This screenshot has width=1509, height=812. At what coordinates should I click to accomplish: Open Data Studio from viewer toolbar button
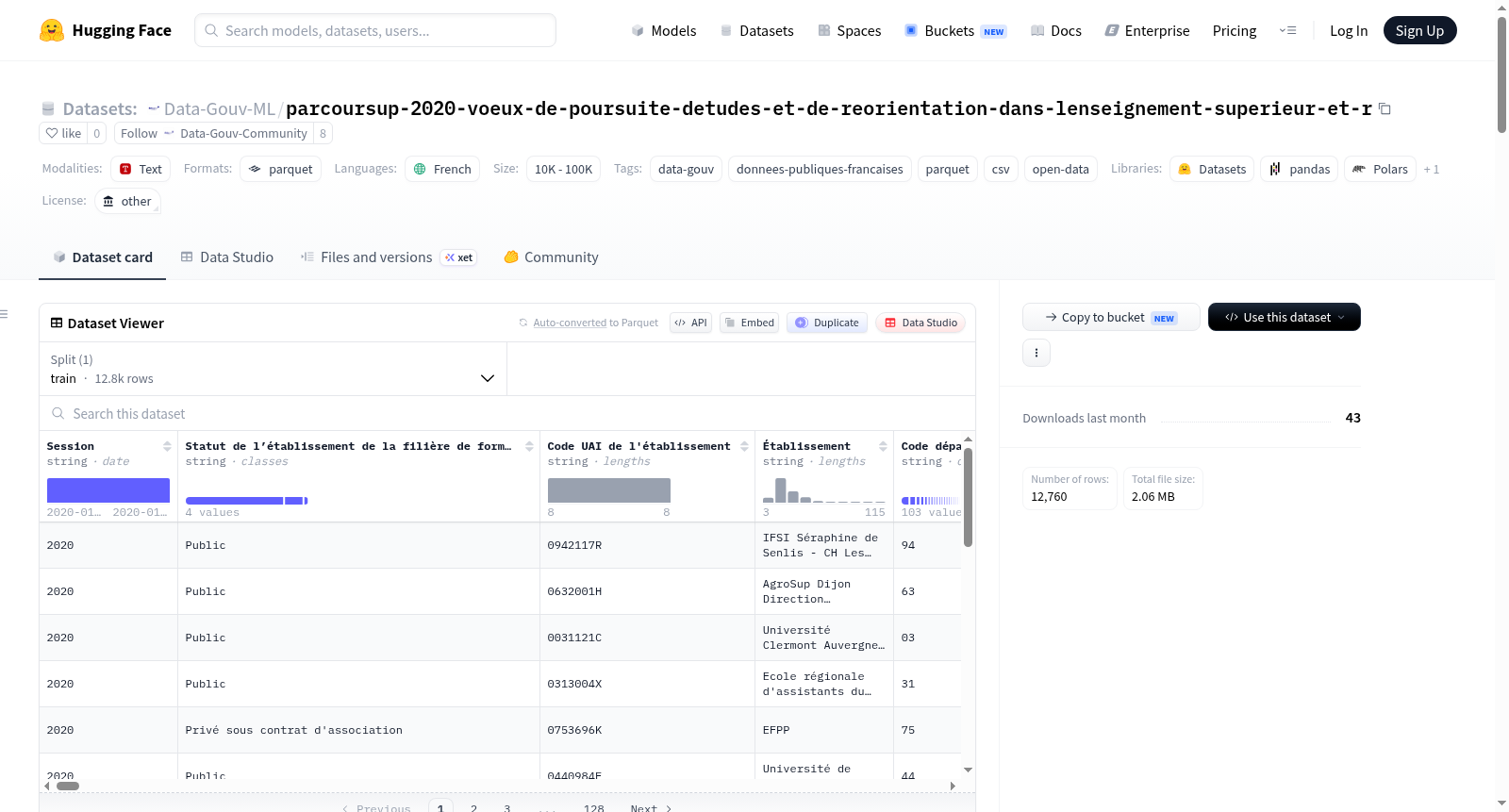tap(920, 323)
